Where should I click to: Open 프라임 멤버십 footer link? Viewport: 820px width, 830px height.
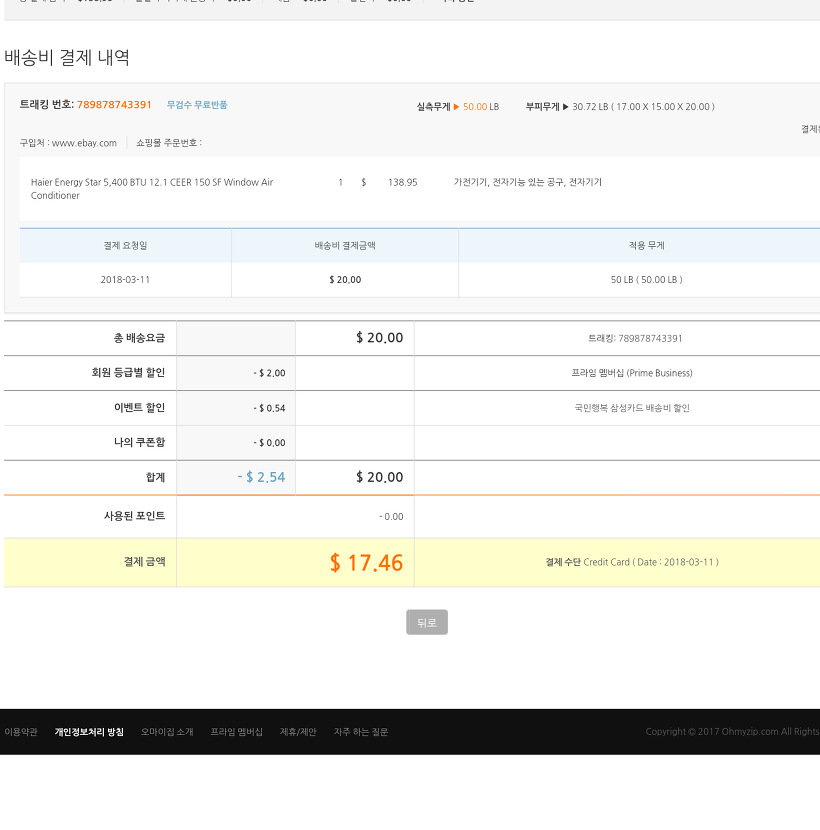click(236, 732)
